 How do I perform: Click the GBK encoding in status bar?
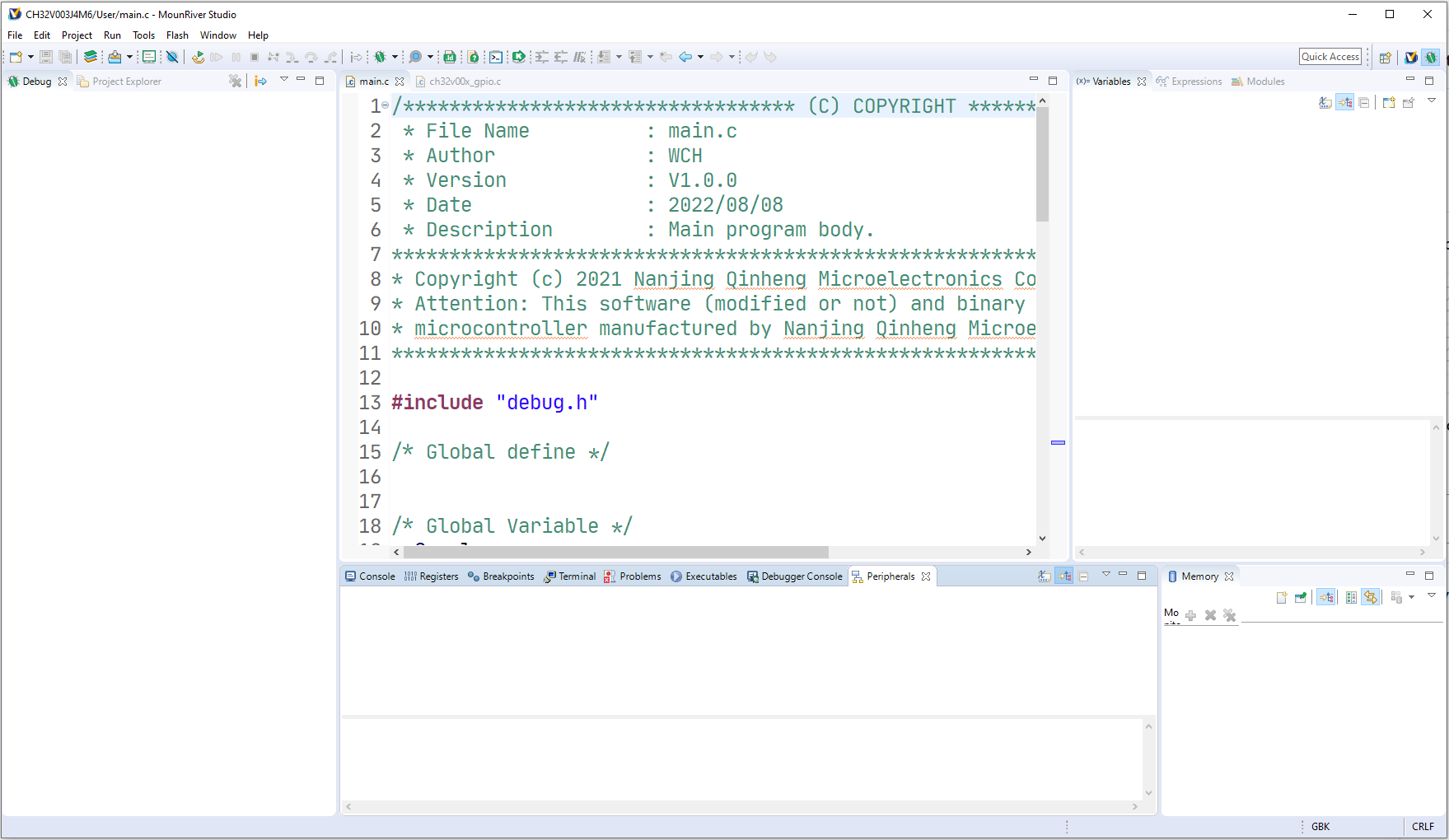(1320, 826)
